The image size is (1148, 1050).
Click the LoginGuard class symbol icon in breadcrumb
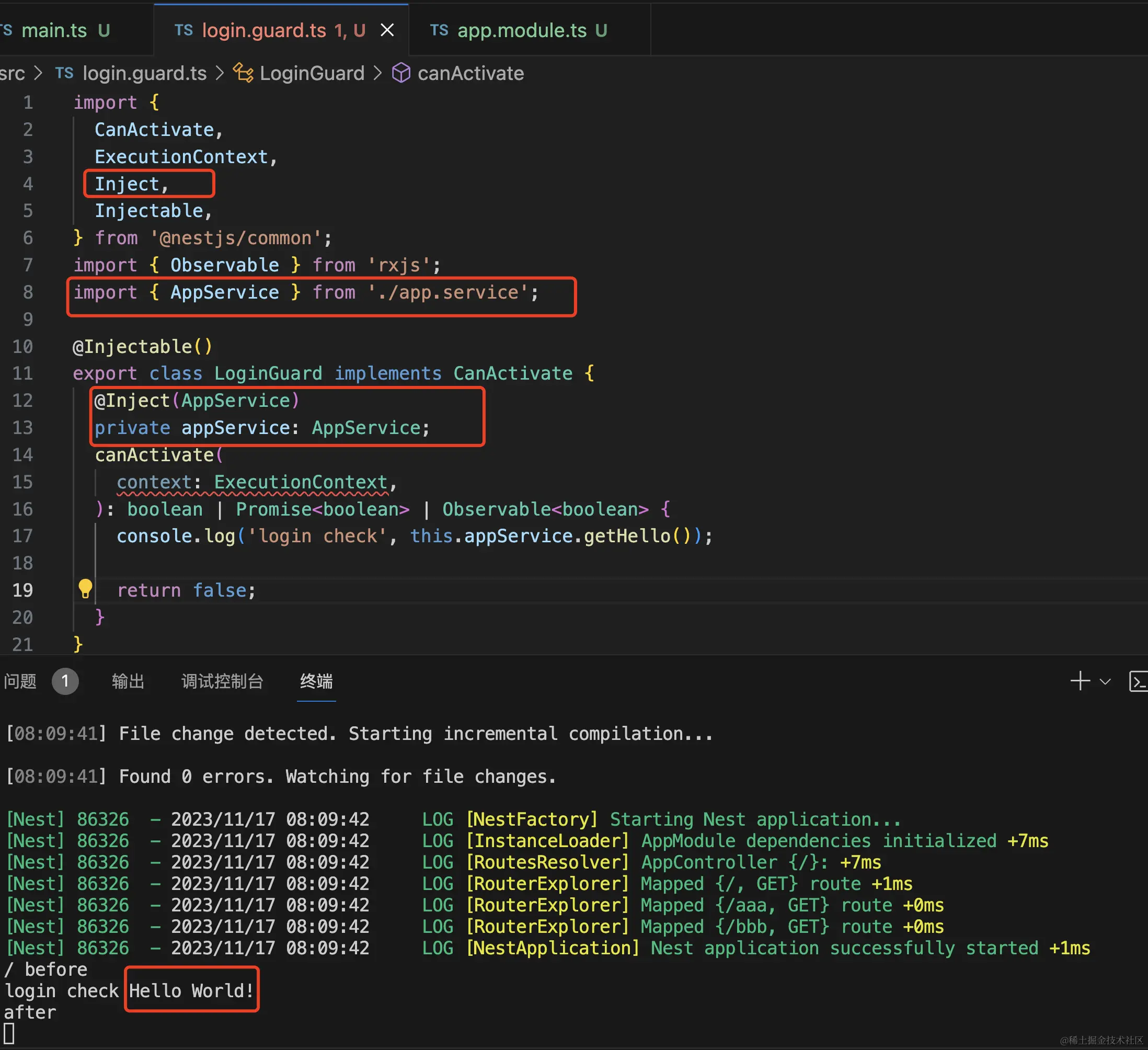pyautogui.click(x=243, y=73)
